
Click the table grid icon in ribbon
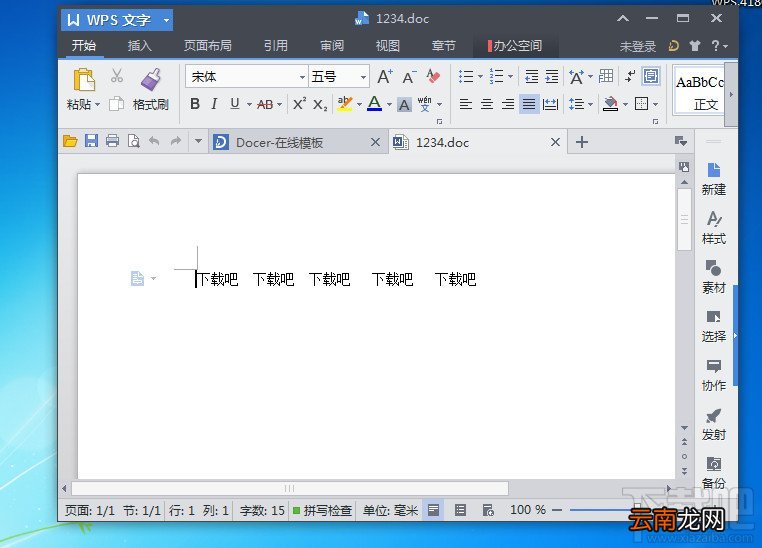pos(606,76)
